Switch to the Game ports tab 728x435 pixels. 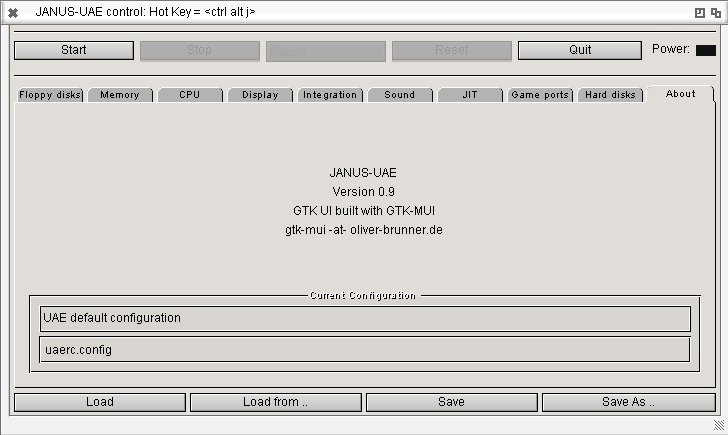[540, 95]
